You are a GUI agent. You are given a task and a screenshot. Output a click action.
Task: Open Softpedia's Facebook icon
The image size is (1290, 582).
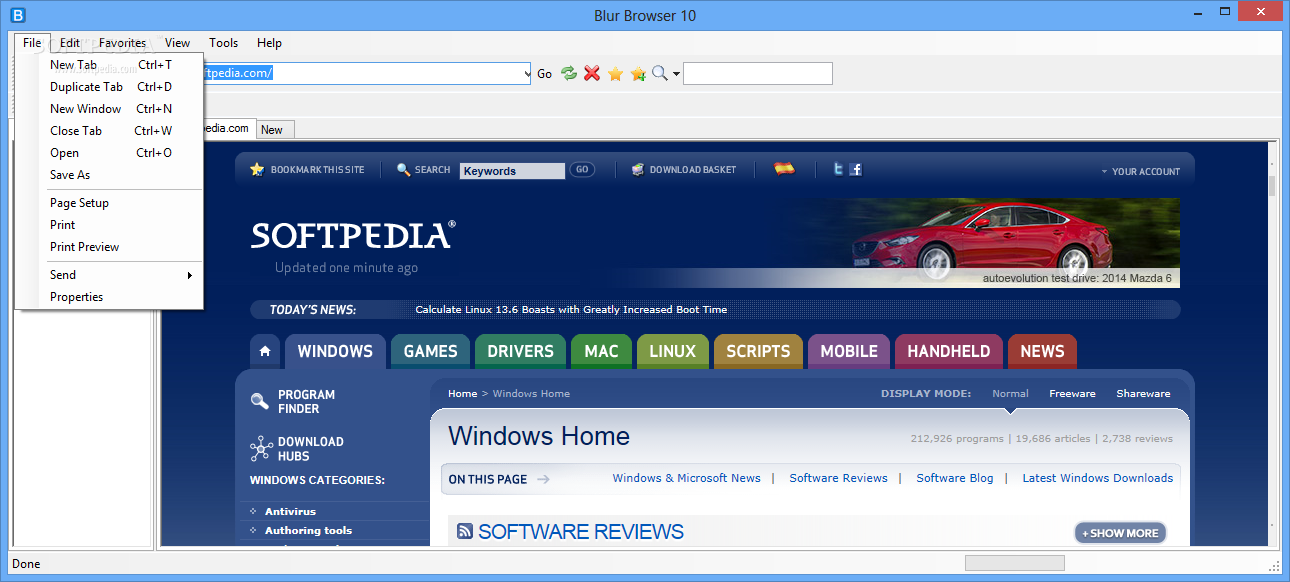pos(856,169)
